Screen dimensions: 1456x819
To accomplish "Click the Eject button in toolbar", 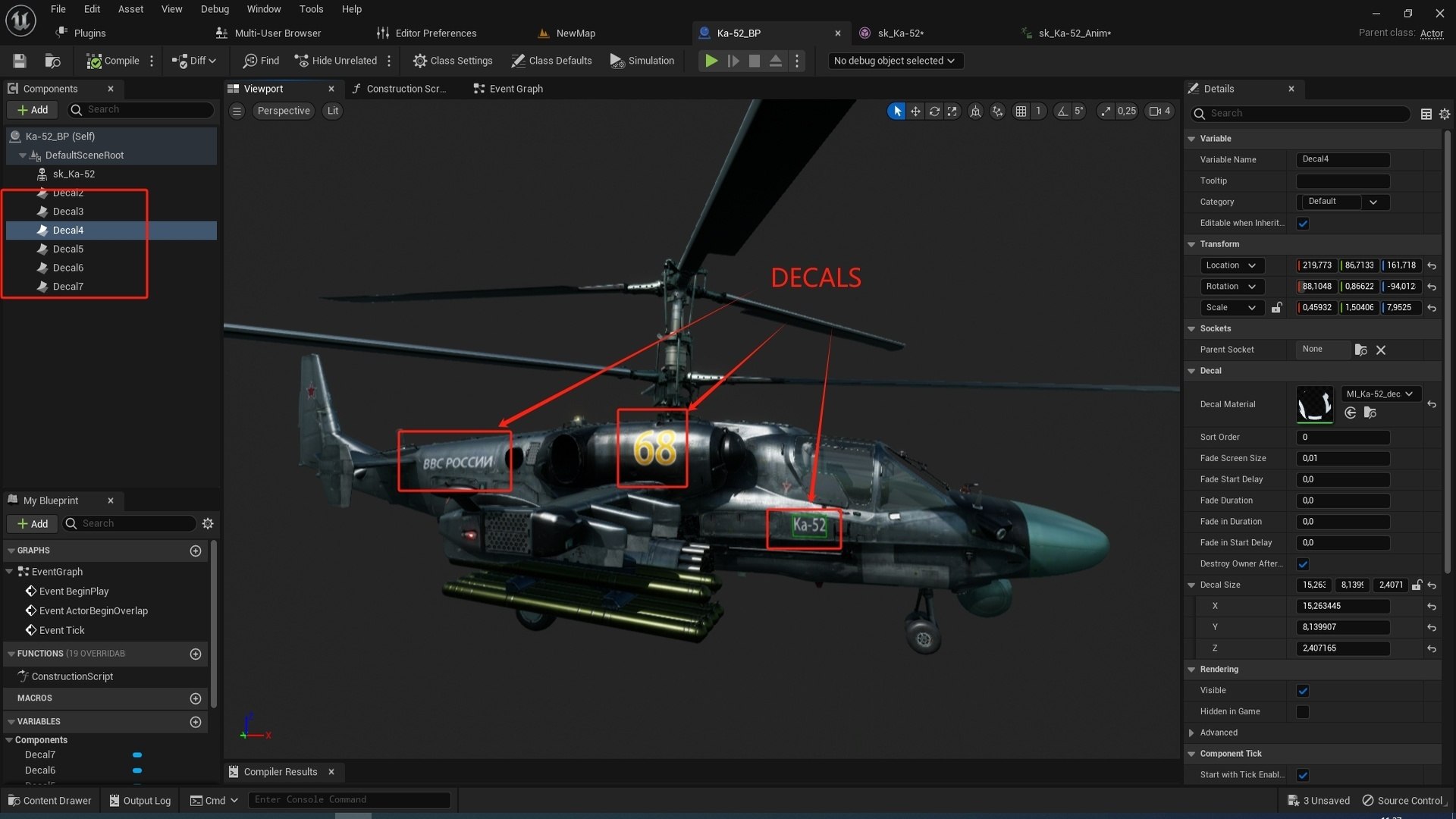I will click(776, 61).
